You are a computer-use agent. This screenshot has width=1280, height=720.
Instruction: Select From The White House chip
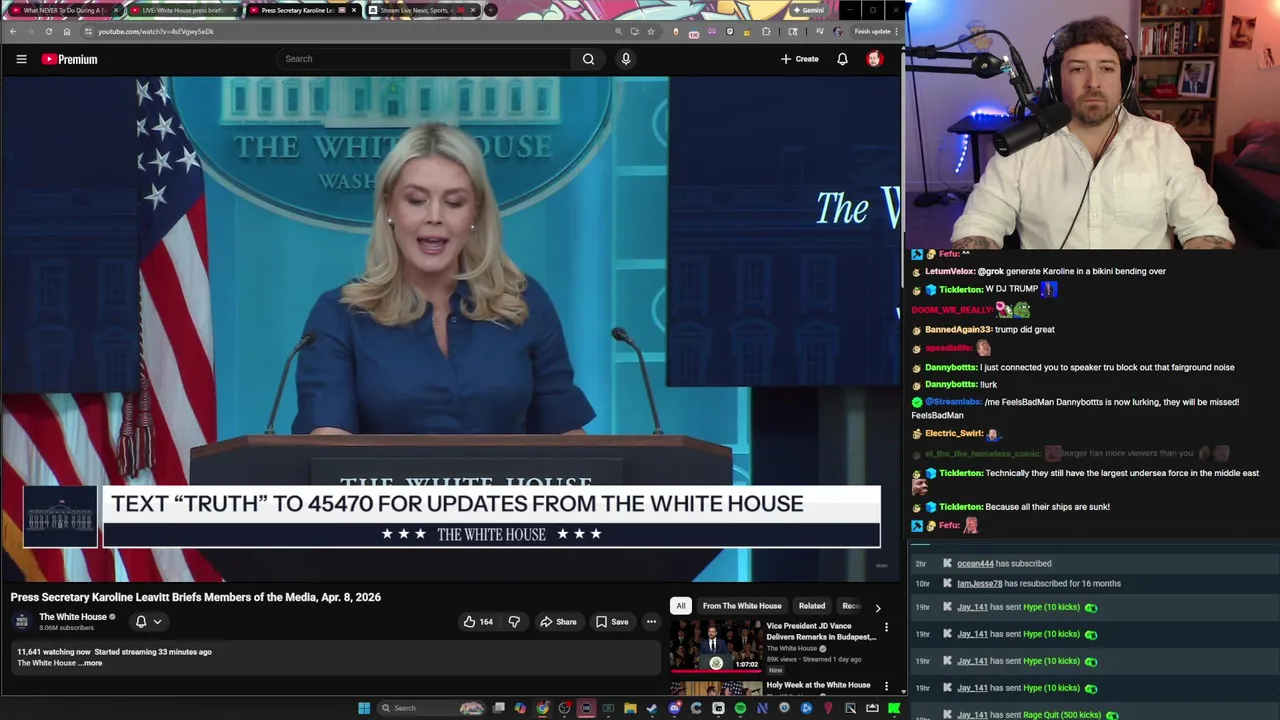pyautogui.click(x=742, y=606)
